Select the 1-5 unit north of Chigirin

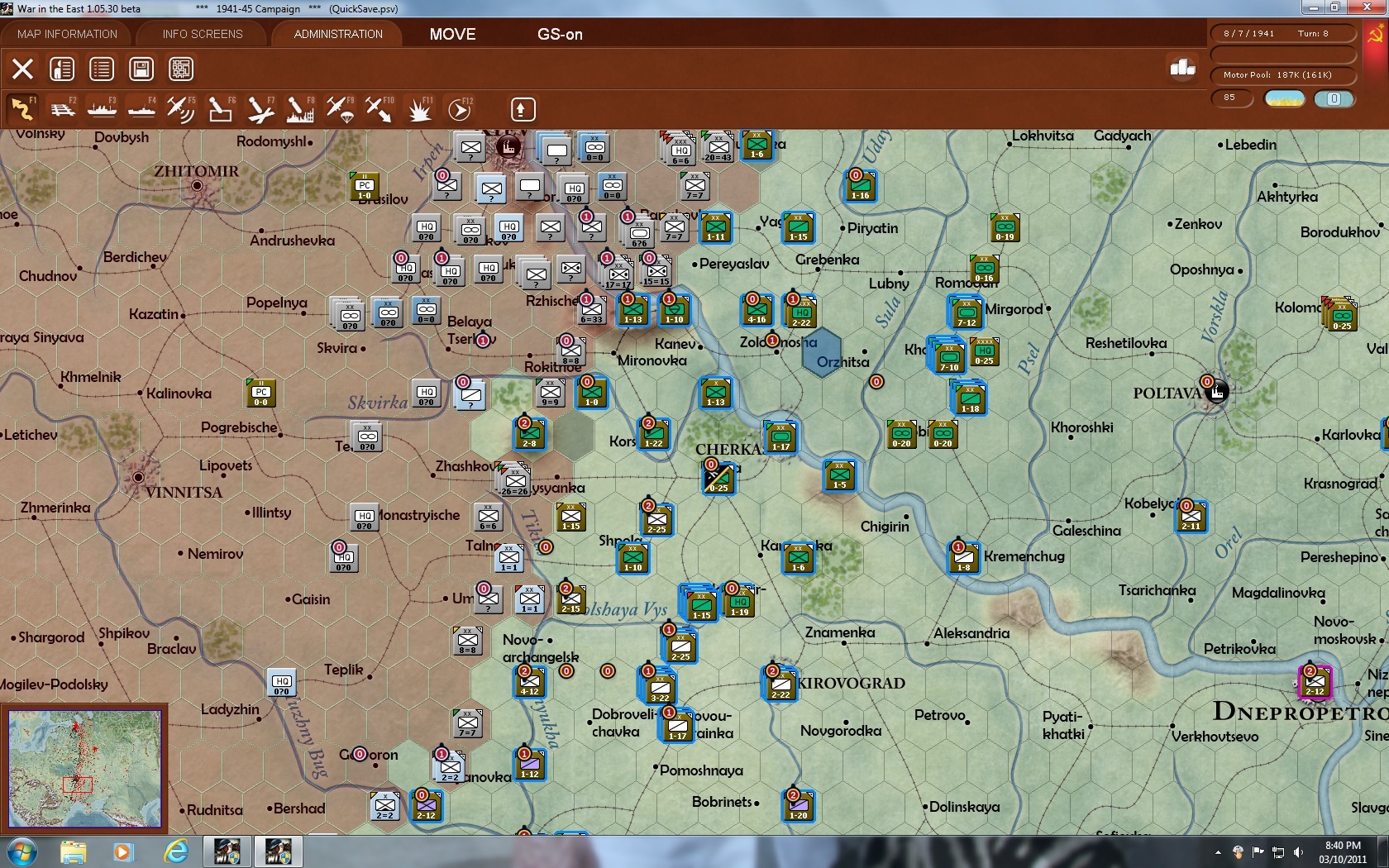pos(839,475)
